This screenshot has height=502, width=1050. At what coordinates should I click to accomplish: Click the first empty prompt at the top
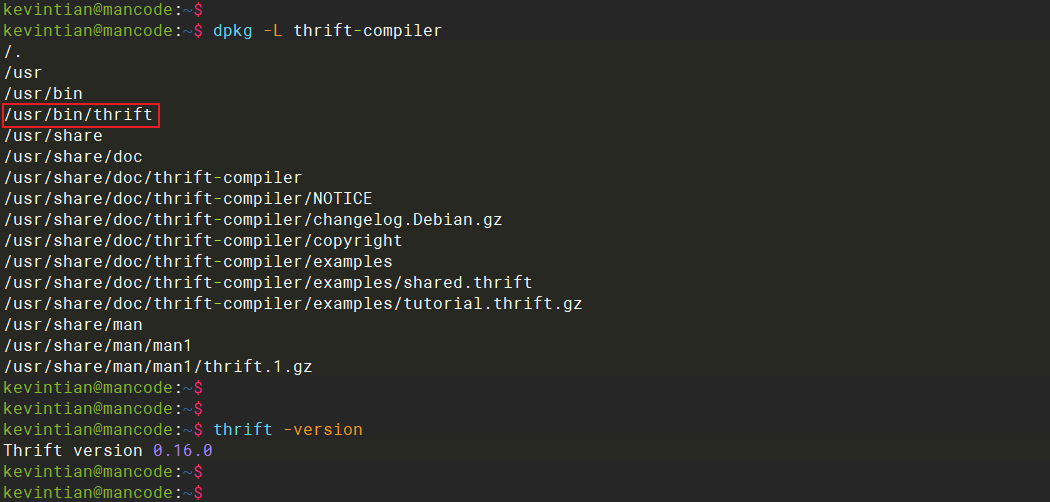102,9
